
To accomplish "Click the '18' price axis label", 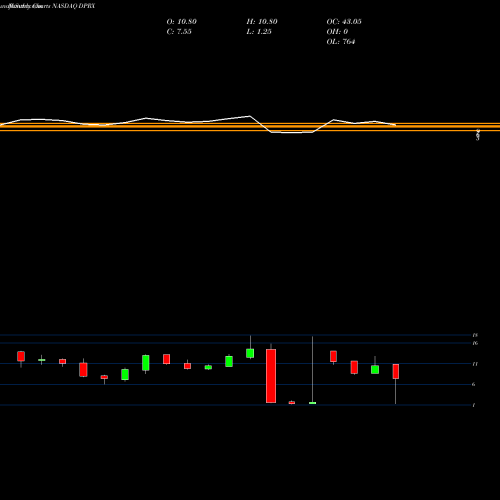I will pyautogui.click(x=475, y=335).
